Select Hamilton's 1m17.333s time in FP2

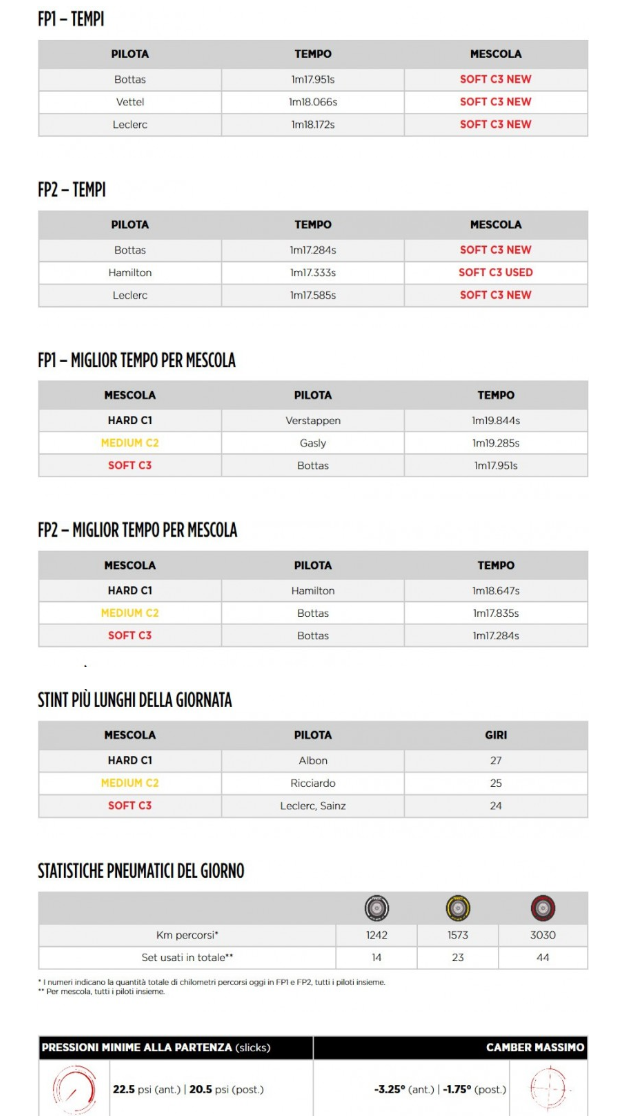[x=313, y=272]
